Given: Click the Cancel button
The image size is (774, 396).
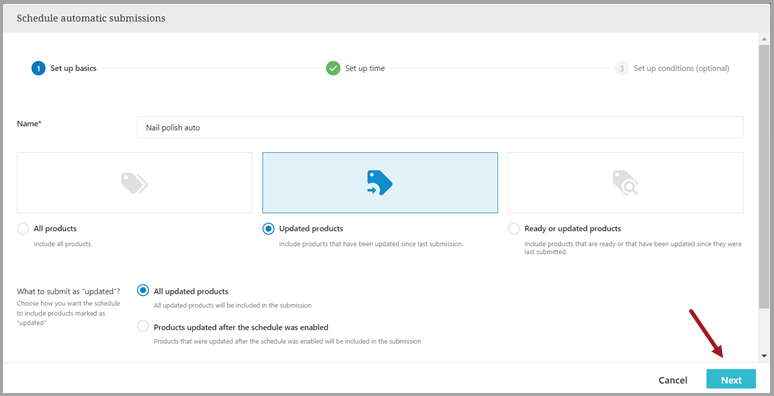Looking at the screenshot, I should click(673, 380).
